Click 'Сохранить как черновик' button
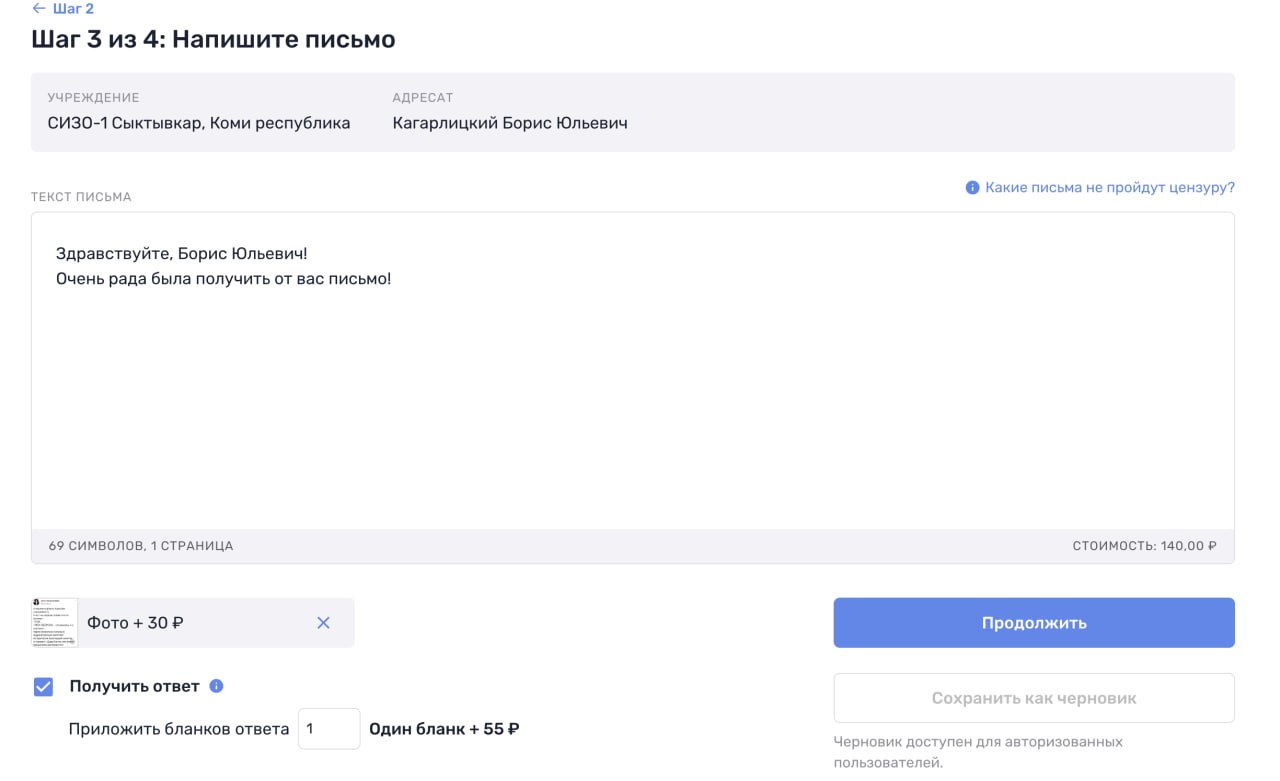 click(1034, 698)
